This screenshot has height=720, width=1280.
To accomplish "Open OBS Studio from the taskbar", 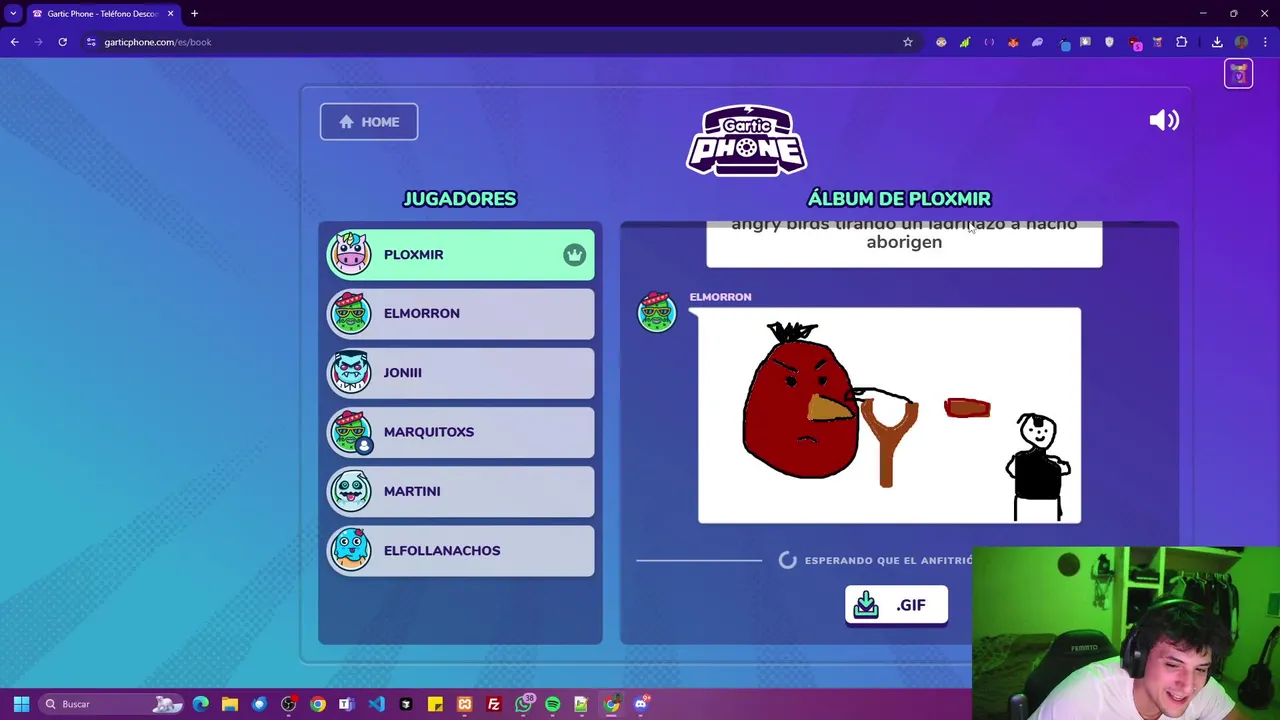I will (x=288, y=704).
